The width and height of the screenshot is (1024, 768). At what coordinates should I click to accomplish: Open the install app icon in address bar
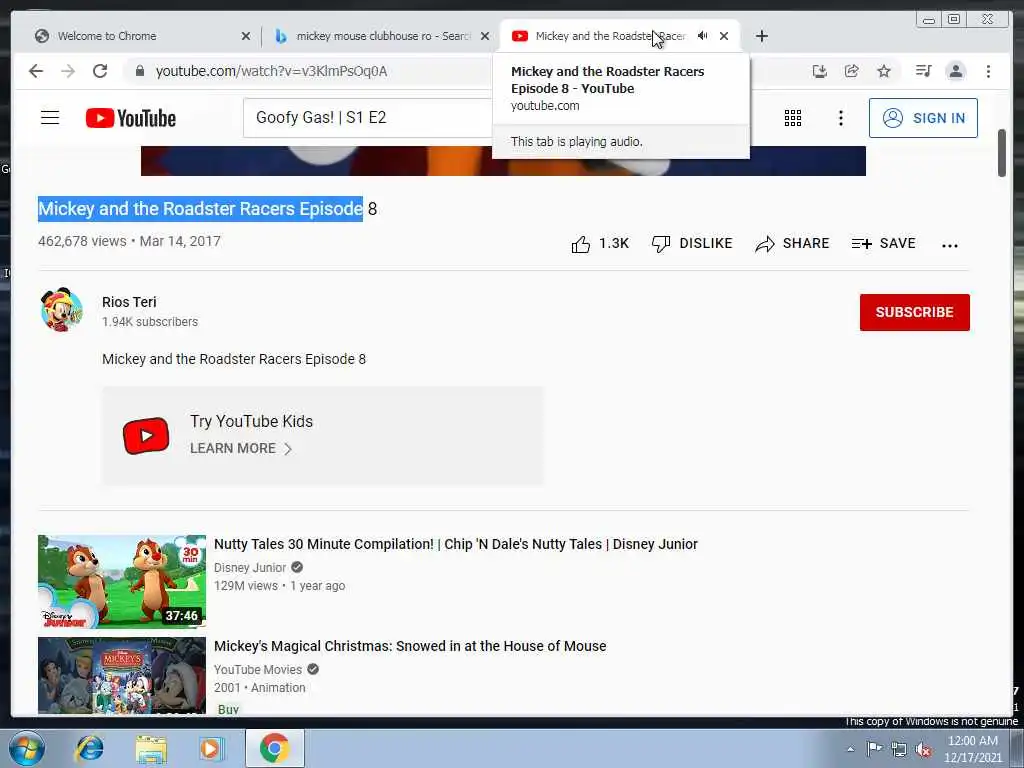[x=820, y=71]
